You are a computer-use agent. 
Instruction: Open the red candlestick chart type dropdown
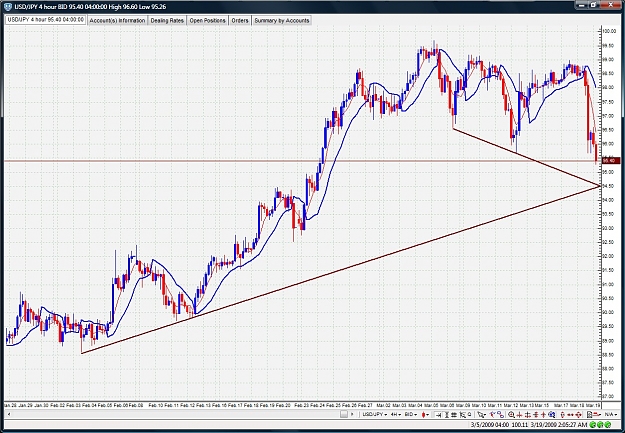(x=425, y=415)
